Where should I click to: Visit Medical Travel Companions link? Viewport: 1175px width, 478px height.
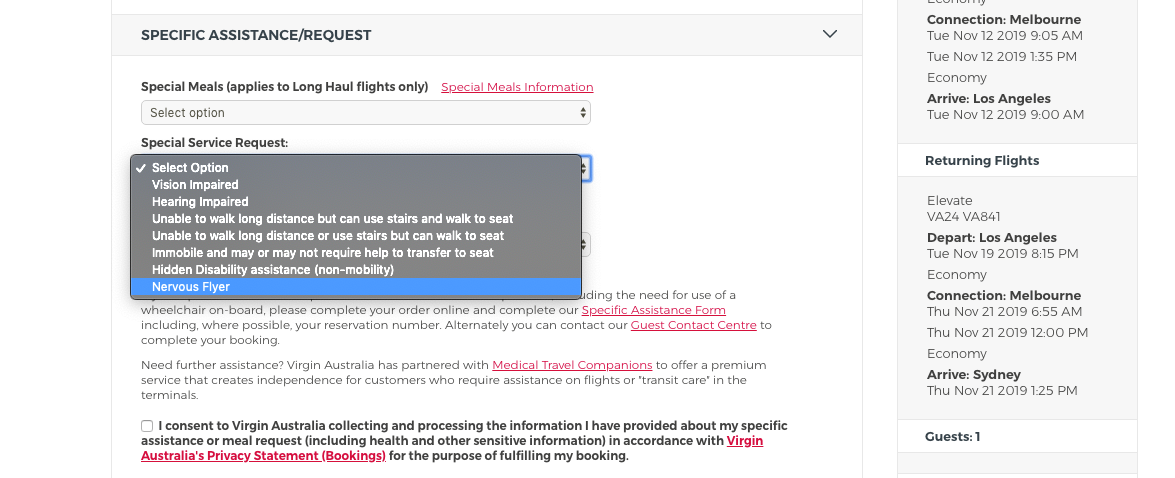click(572, 365)
